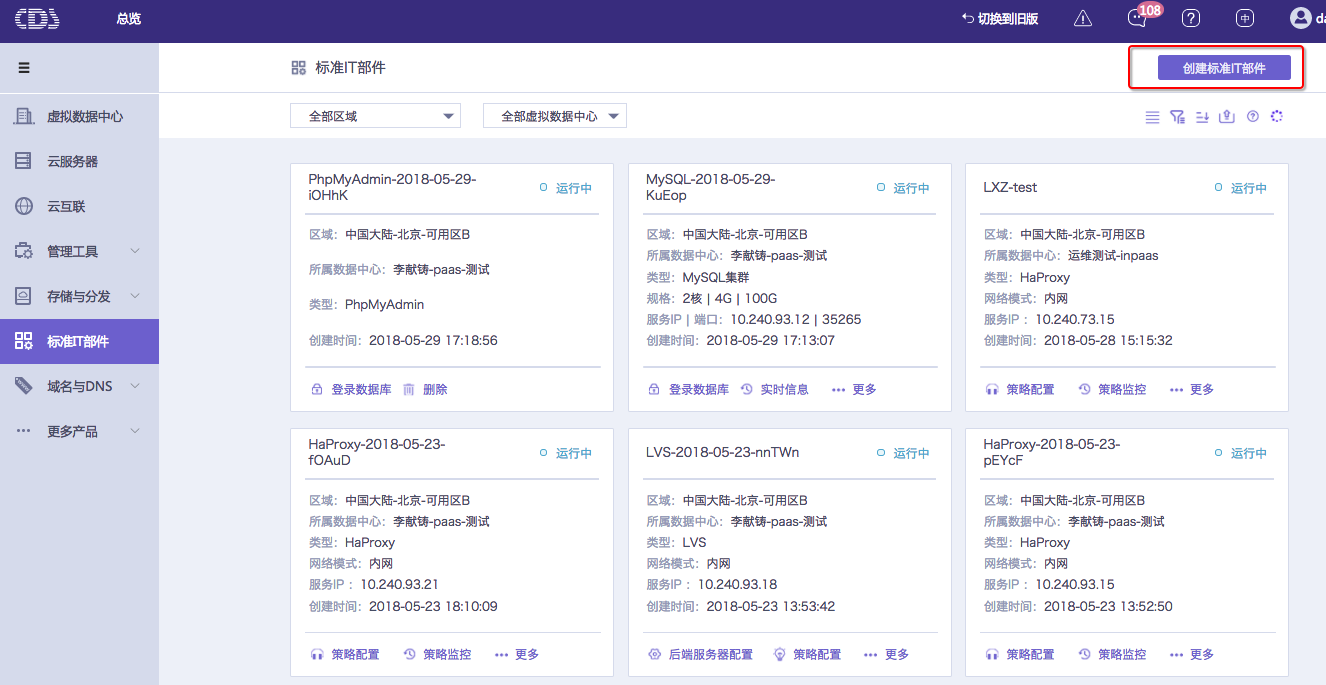Click 实时信息 on MySQL card

(774, 389)
